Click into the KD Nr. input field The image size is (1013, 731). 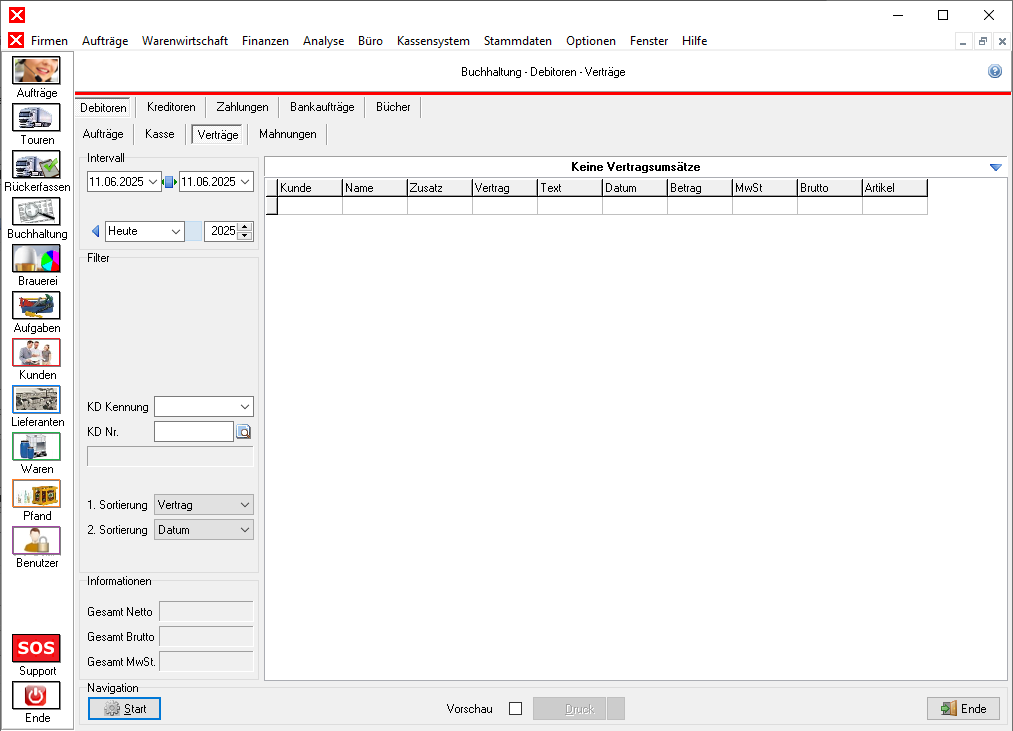[x=193, y=432]
